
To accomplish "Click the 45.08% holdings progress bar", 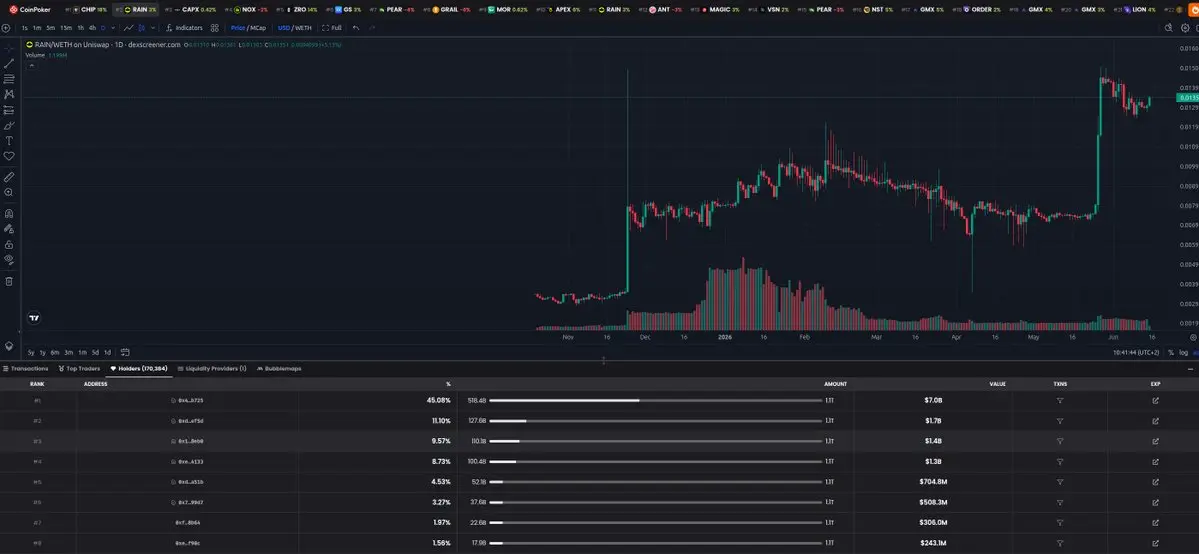I will point(655,400).
